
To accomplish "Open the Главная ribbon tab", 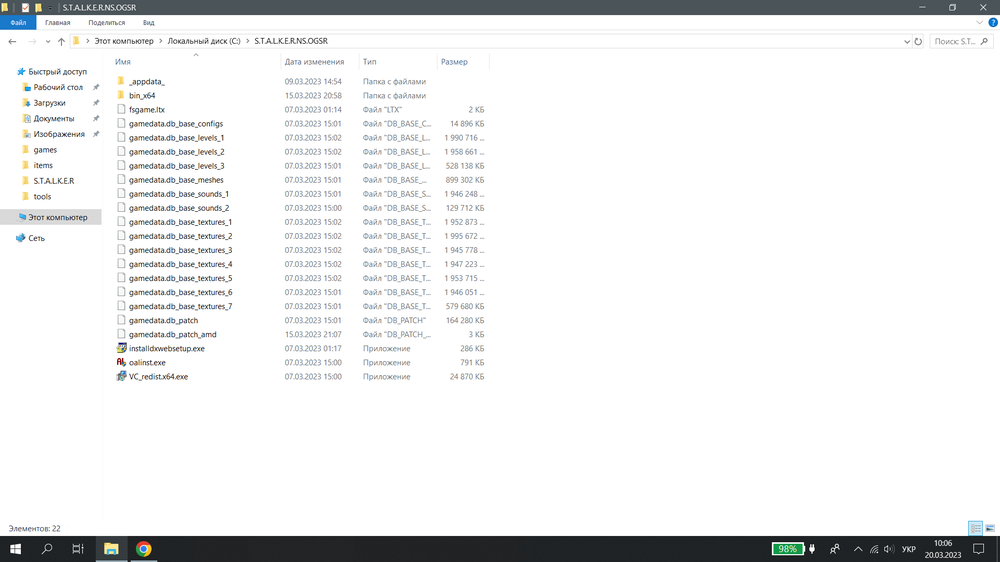I will (x=57, y=22).
